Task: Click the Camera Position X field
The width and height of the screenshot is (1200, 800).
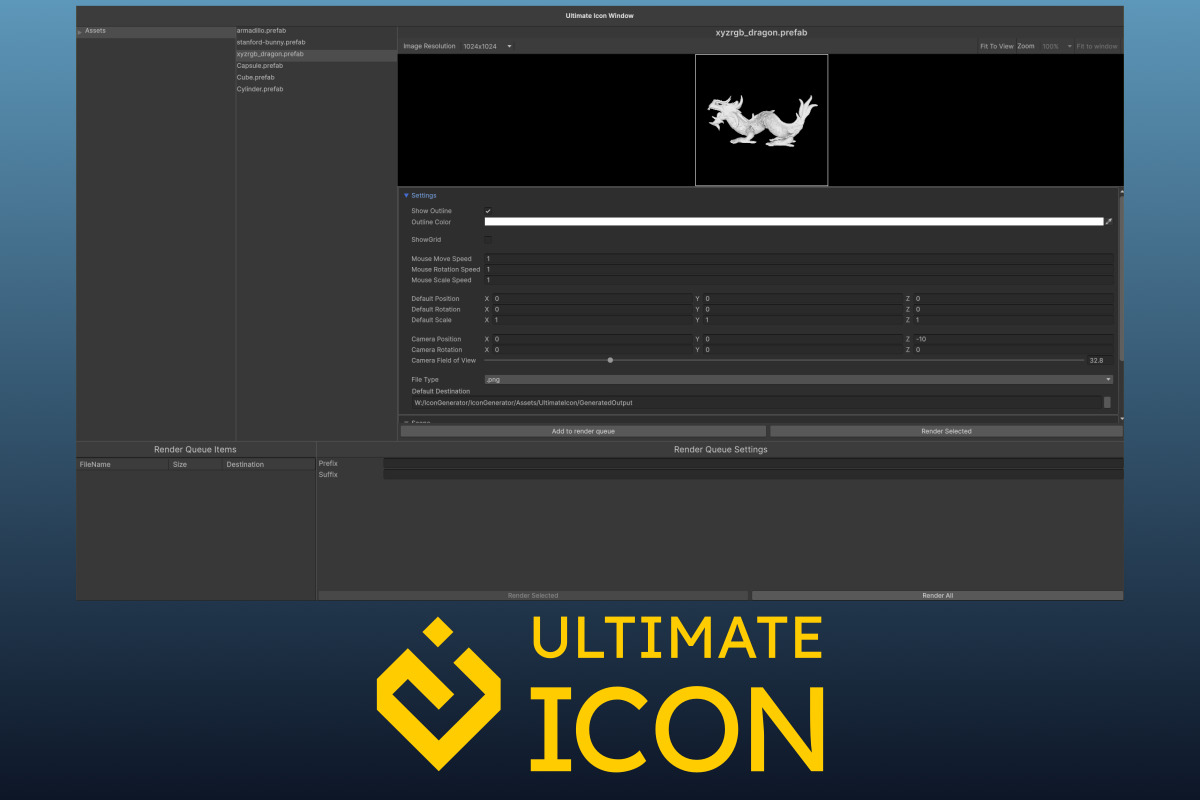Action: [592, 339]
